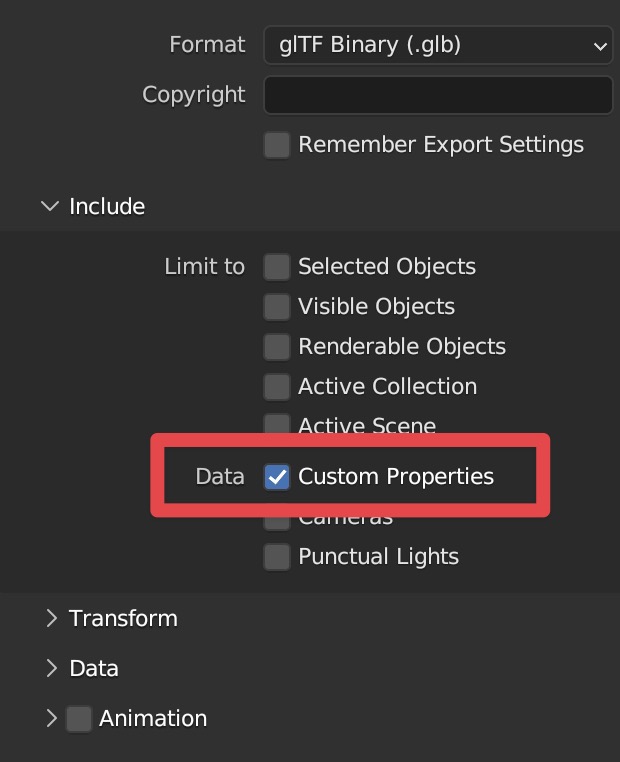The height and width of the screenshot is (762, 620).
Task: Toggle the Cameras checkbox
Action: [x=277, y=522]
